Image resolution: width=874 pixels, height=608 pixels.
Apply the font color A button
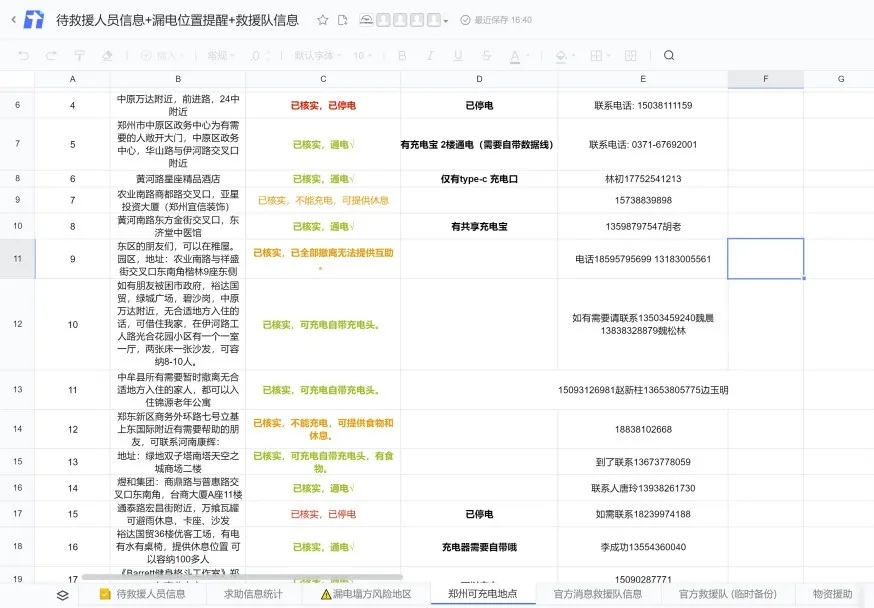pos(514,56)
